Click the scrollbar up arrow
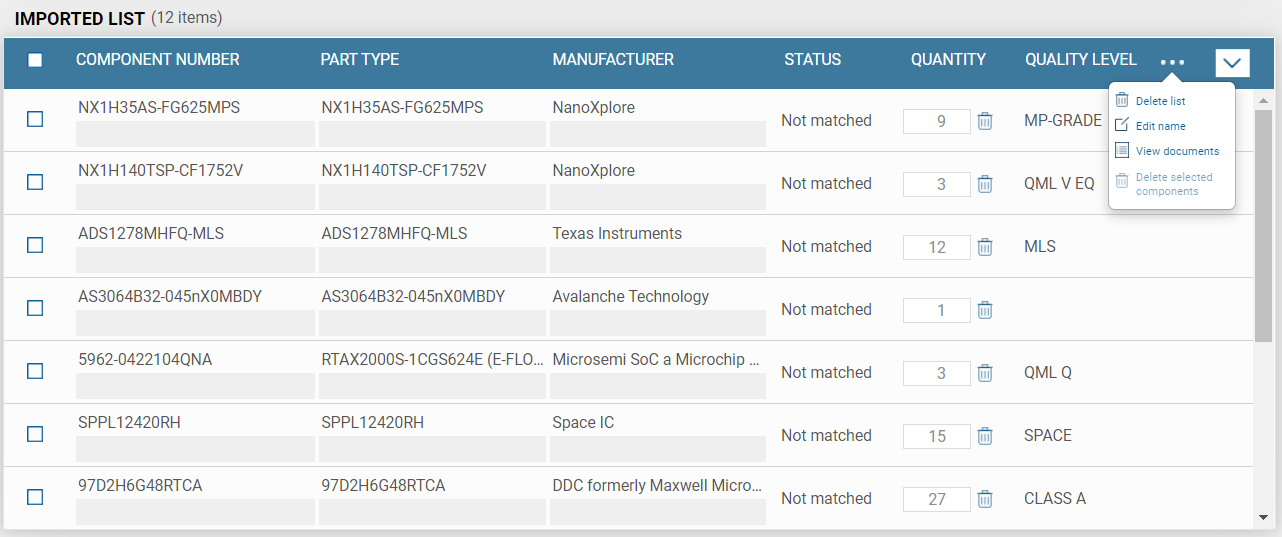The image size is (1282, 537). click(x=1263, y=101)
